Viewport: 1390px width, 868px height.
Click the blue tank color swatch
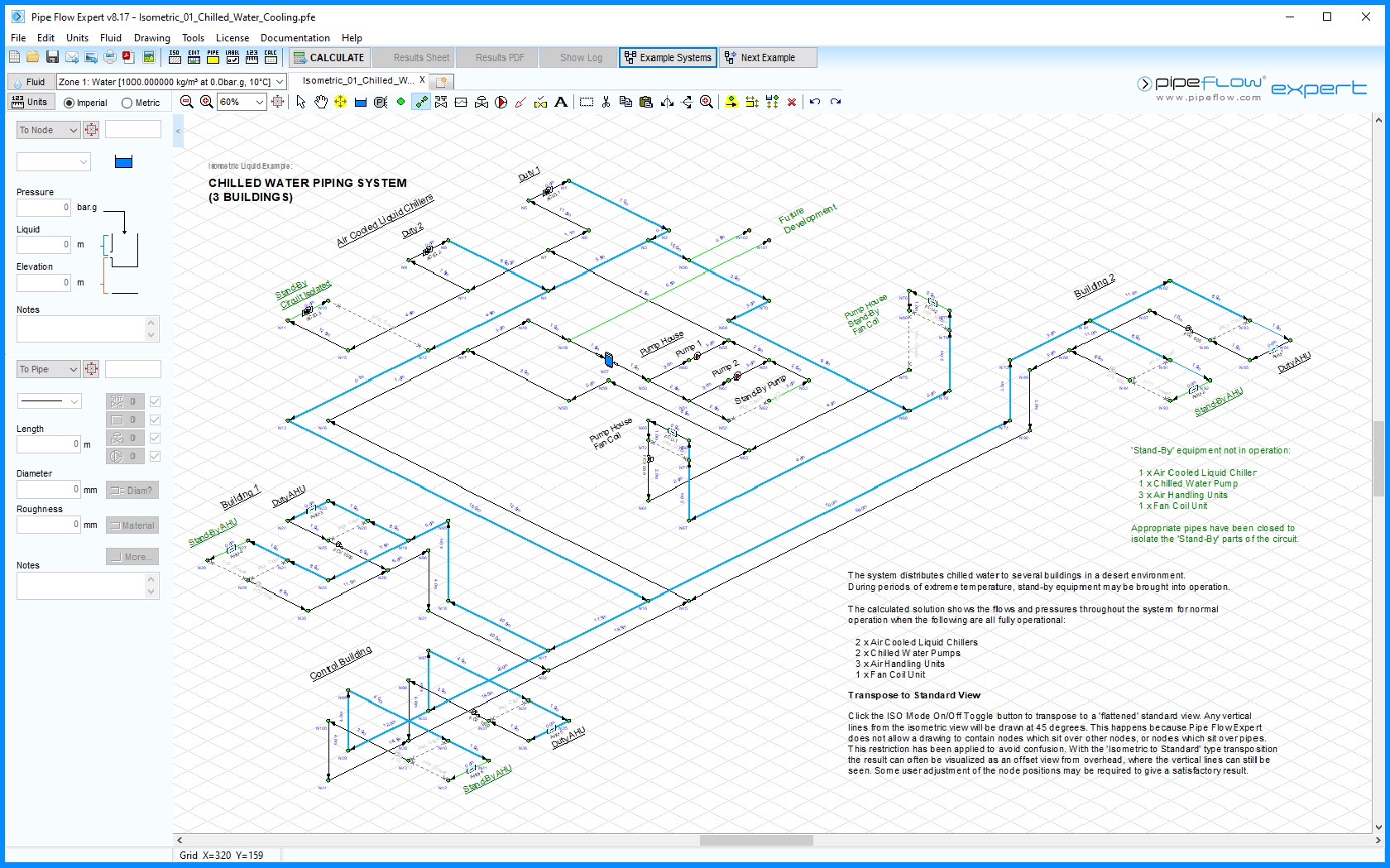click(x=123, y=162)
